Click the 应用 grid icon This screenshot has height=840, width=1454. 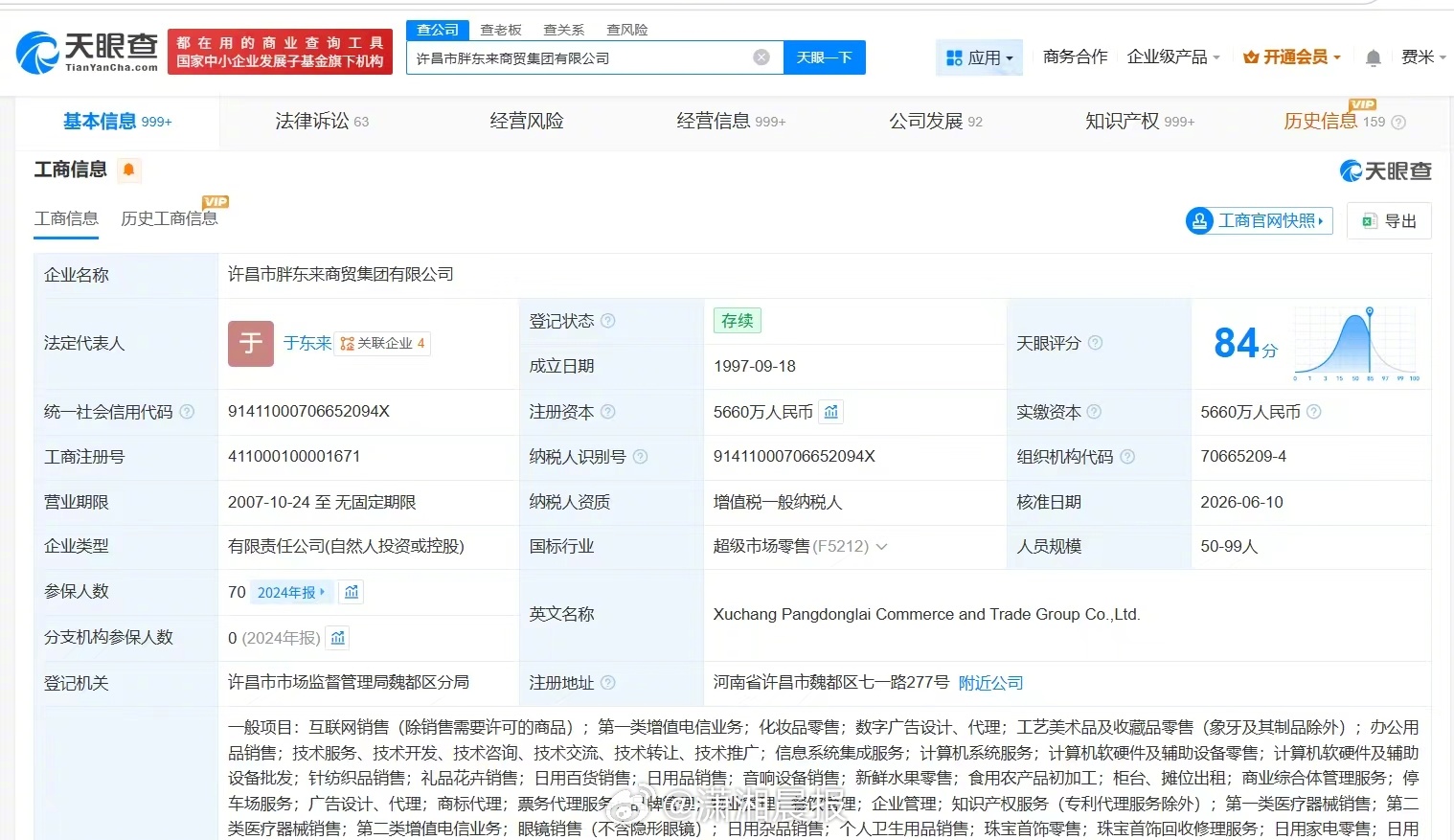point(954,58)
